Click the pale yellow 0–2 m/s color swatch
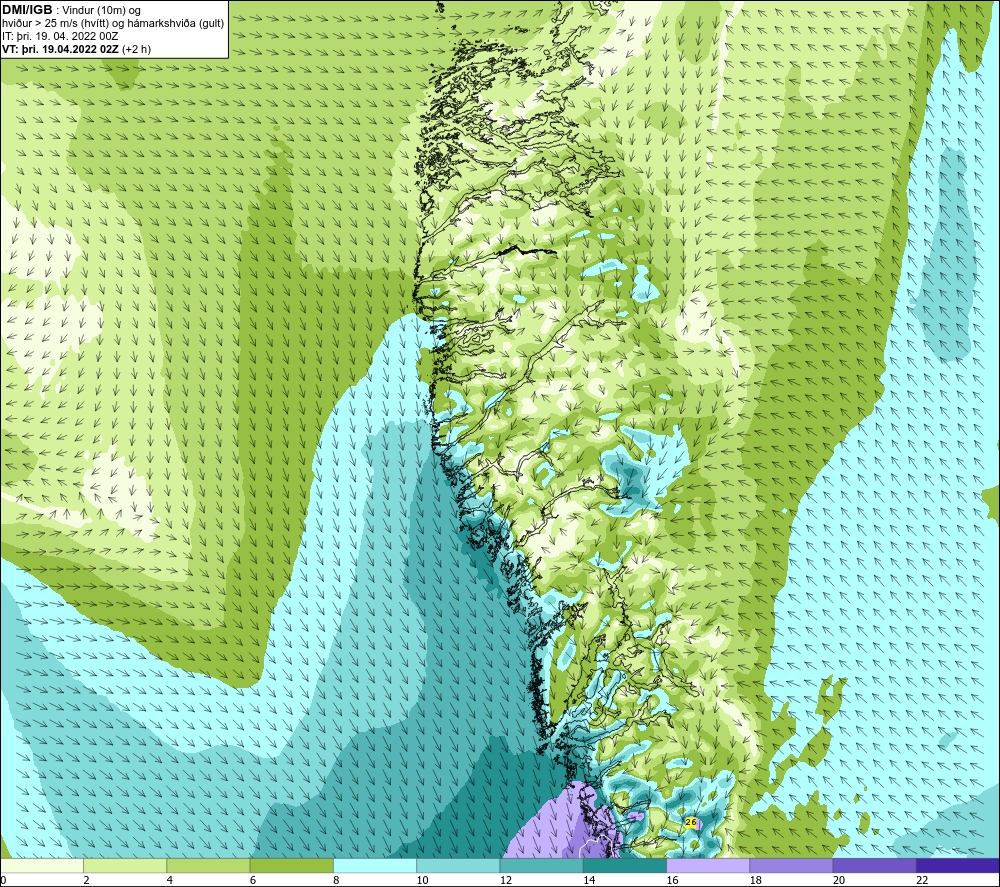The image size is (1000, 887). (41, 865)
